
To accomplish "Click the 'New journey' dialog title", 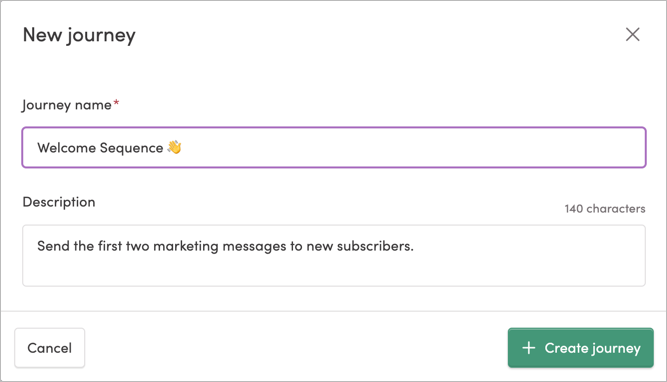I will [79, 35].
